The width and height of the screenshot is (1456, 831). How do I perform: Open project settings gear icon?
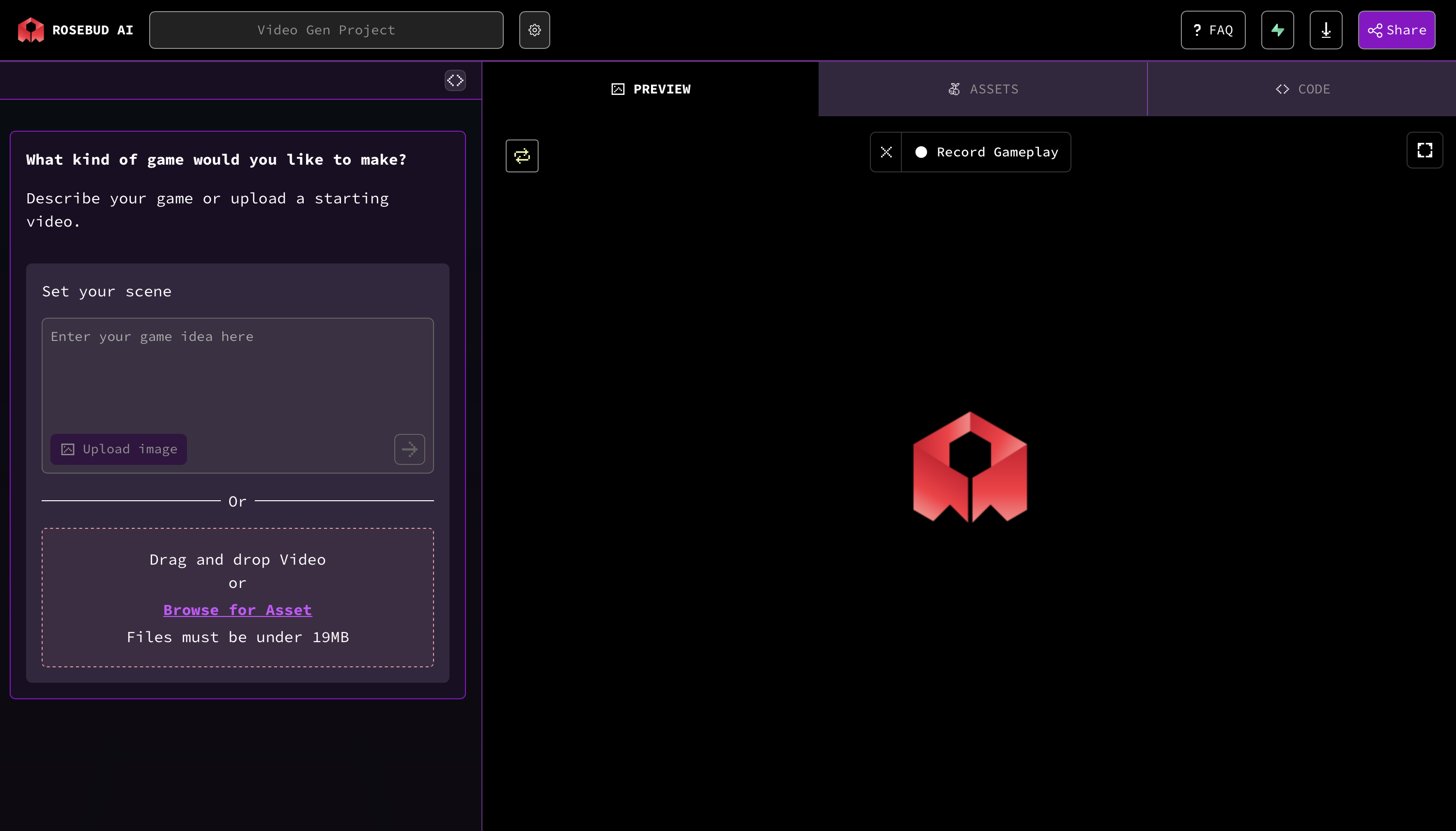534,30
